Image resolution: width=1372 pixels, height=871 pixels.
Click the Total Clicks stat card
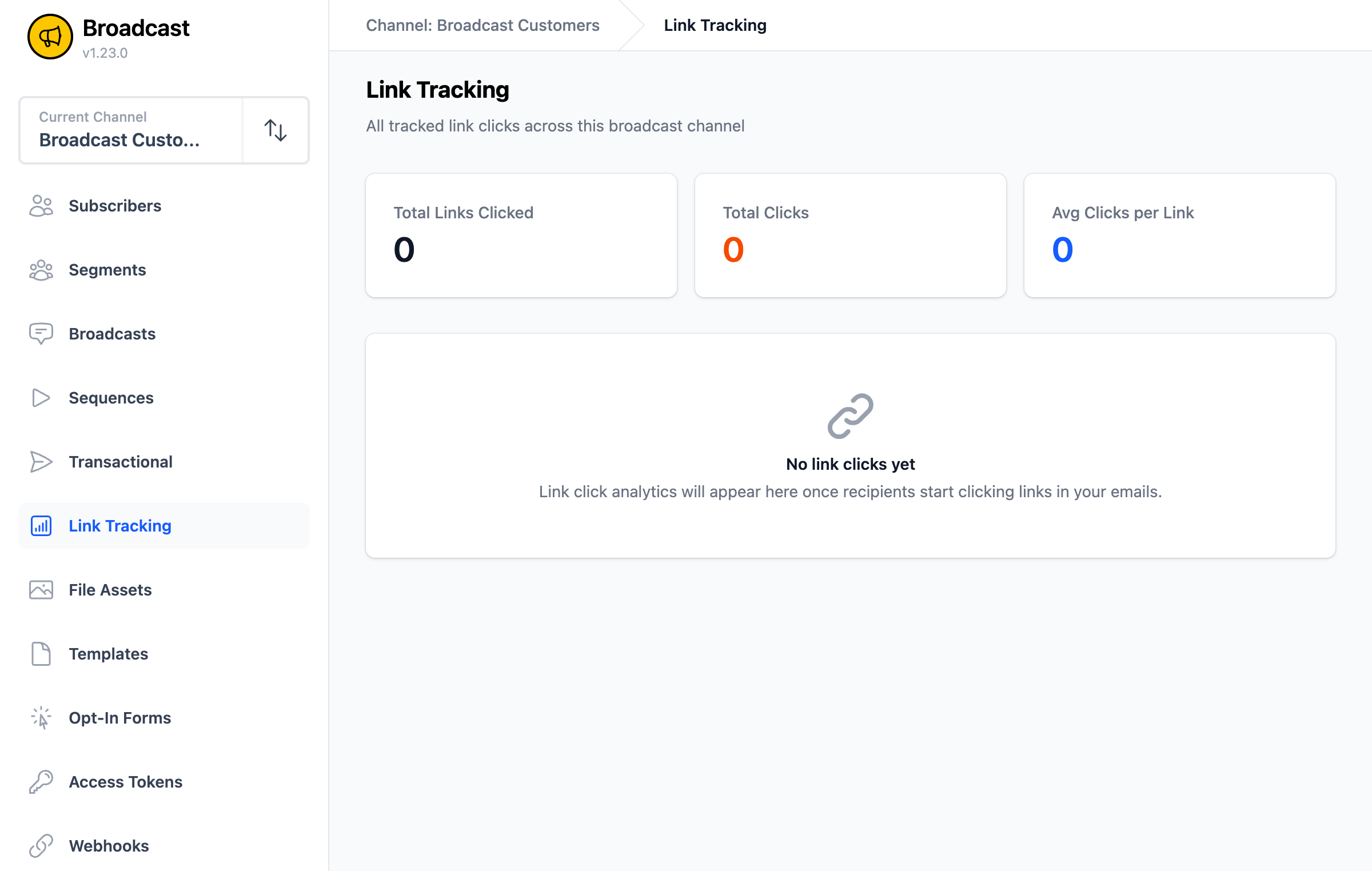[850, 235]
